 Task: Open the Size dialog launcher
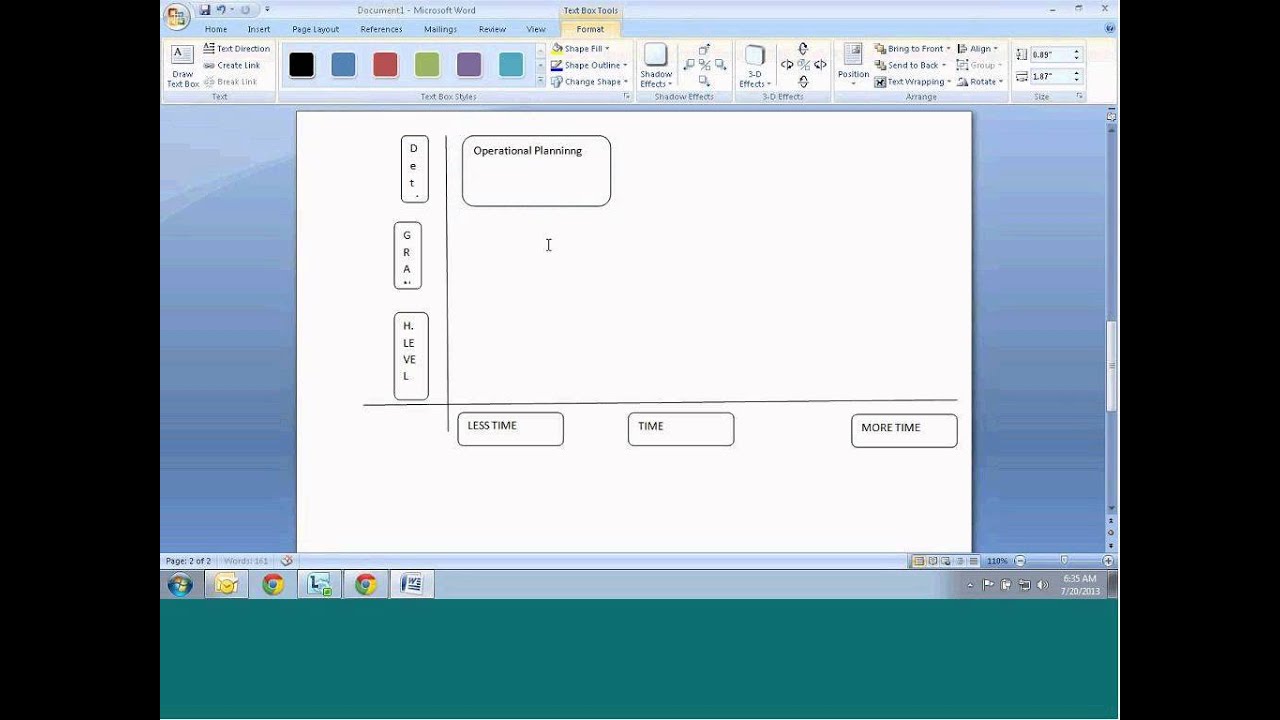pos(1079,97)
